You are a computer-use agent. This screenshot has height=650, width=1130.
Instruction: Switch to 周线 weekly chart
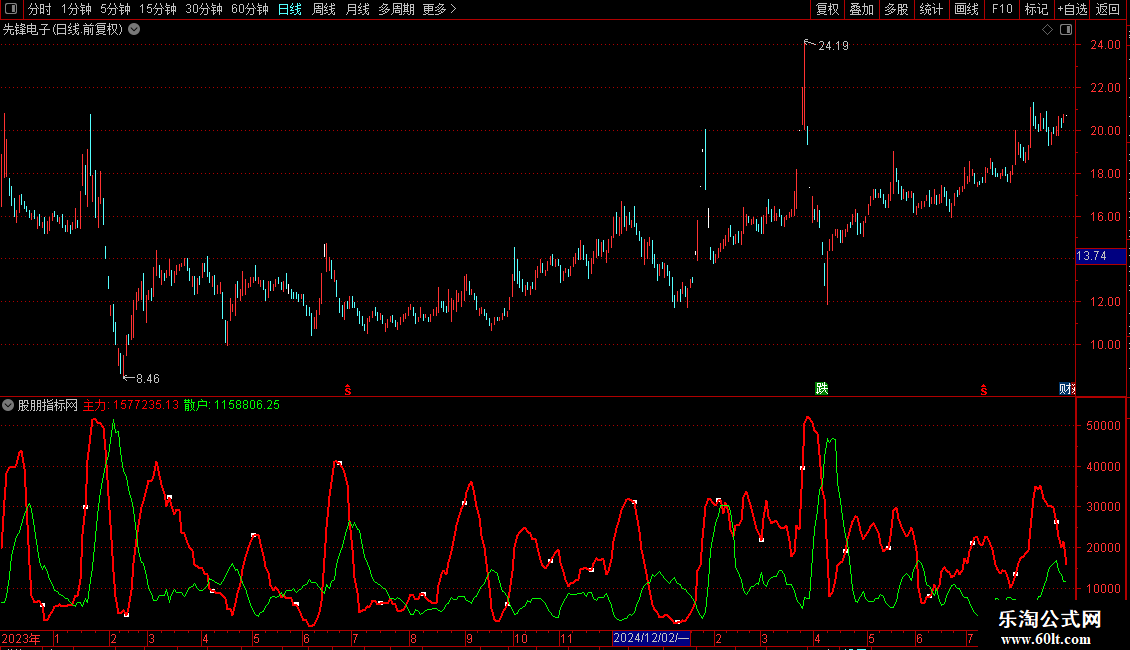(x=324, y=9)
